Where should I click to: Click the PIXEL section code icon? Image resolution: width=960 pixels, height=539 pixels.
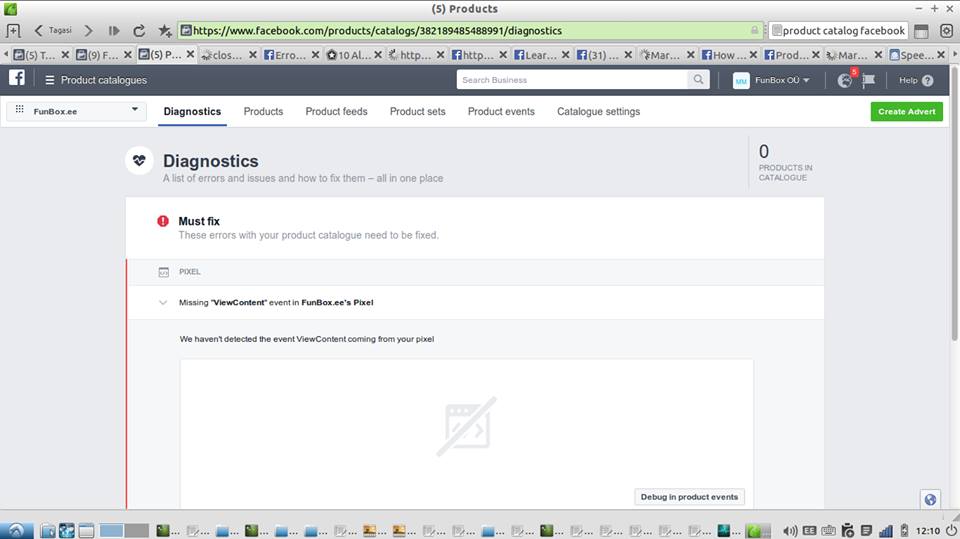click(x=163, y=272)
